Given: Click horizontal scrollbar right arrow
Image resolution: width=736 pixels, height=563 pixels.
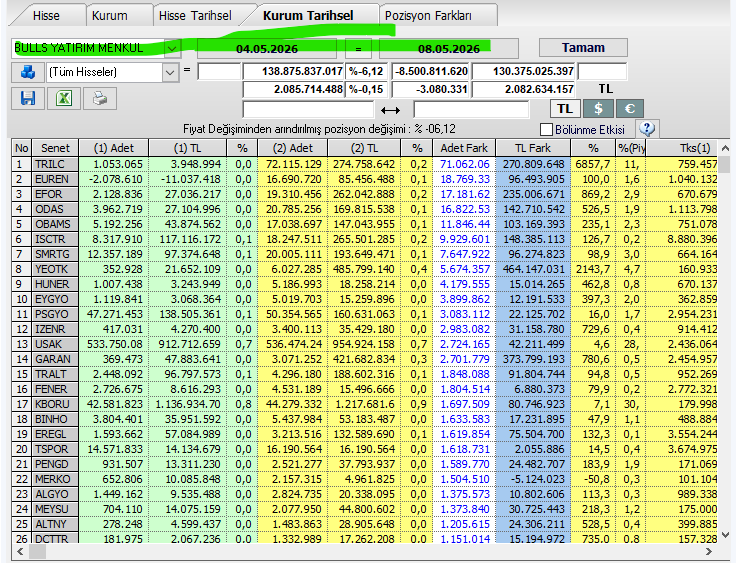Looking at the screenshot, I should (709, 551).
